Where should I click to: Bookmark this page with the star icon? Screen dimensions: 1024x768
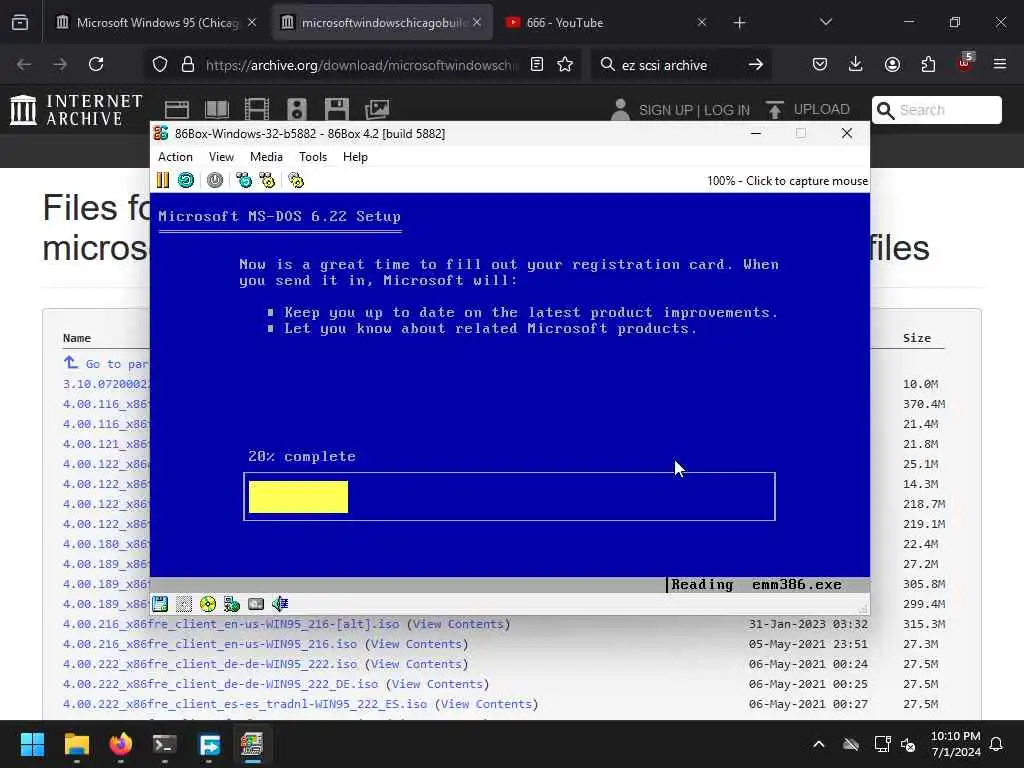(565, 64)
